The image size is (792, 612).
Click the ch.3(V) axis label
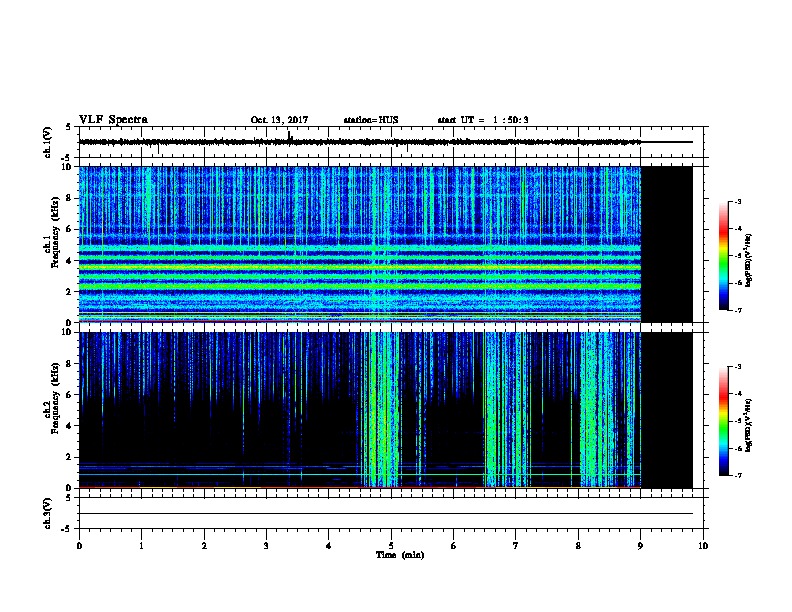[47, 513]
